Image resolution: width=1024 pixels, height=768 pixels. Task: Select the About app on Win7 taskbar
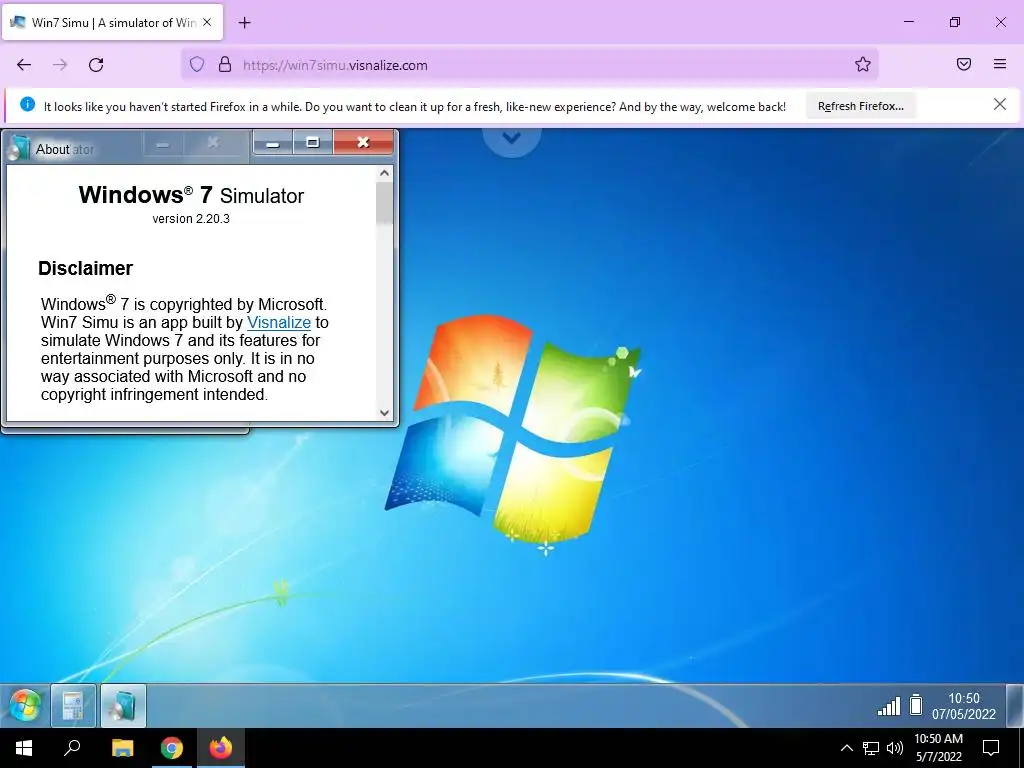pos(123,705)
